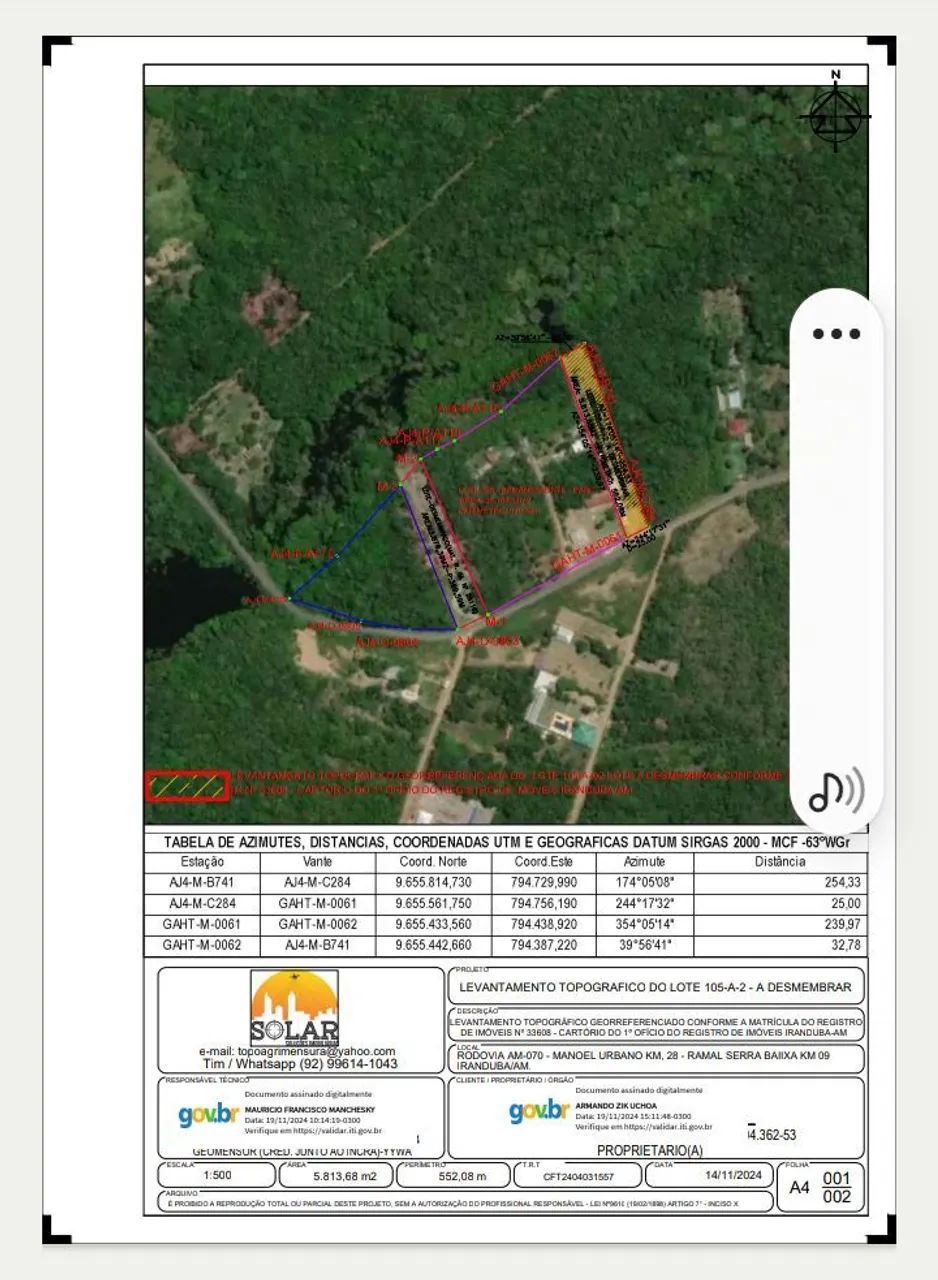The width and height of the screenshot is (938, 1280).
Task: Click the SOLAR company logo
Action: [294, 1007]
